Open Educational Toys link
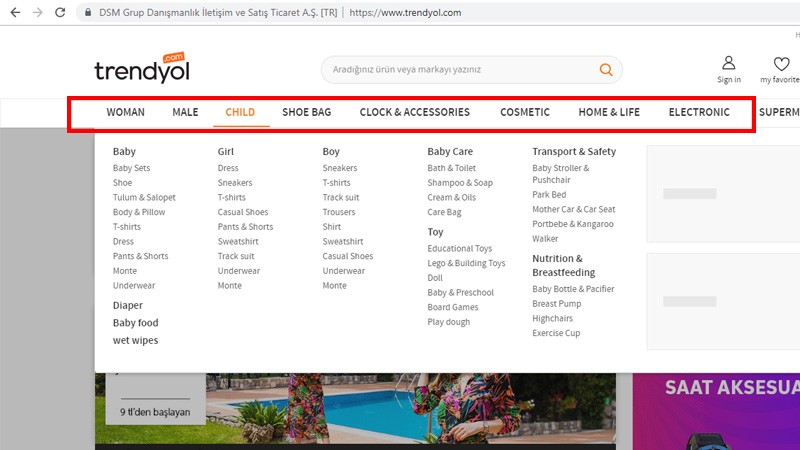This screenshot has height=450, width=800. point(459,249)
